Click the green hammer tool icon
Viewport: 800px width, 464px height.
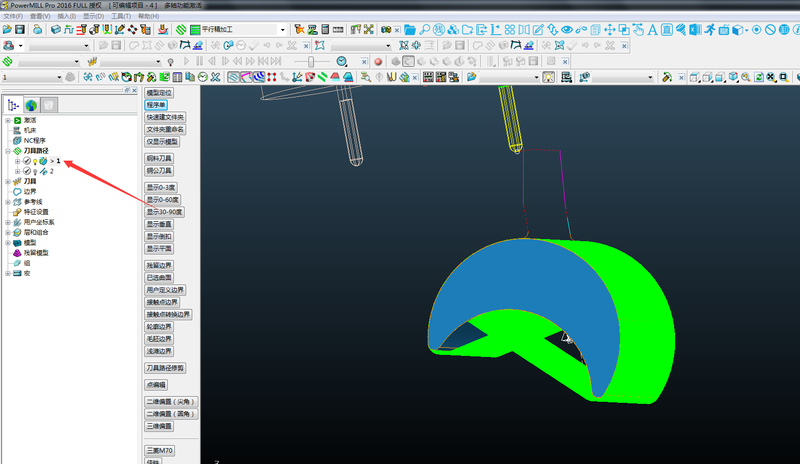[666, 77]
